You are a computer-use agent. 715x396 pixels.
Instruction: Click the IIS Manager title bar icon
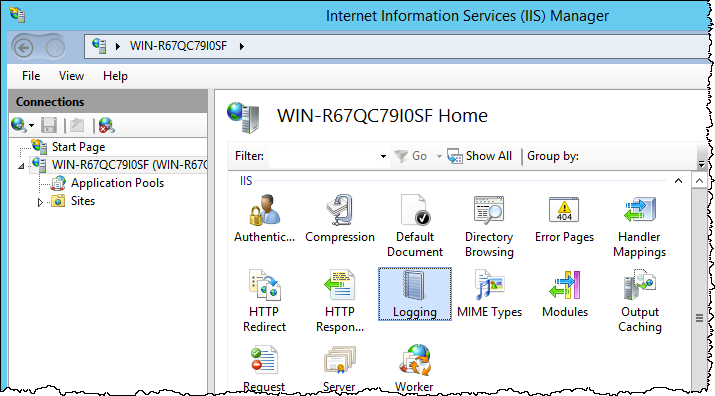[x=17, y=15]
